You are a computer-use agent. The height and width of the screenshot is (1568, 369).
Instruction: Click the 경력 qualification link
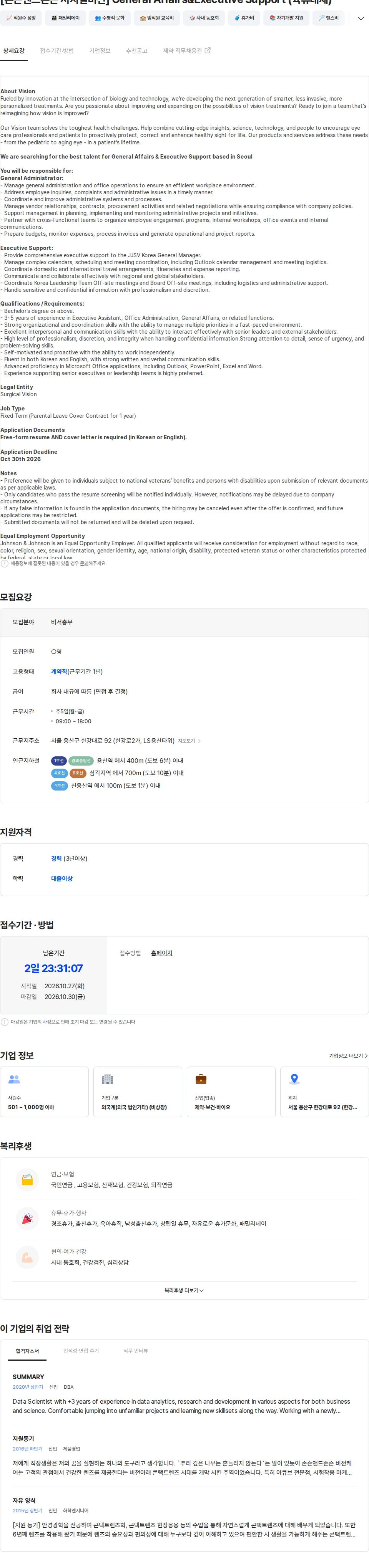click(x=57, y=858)
